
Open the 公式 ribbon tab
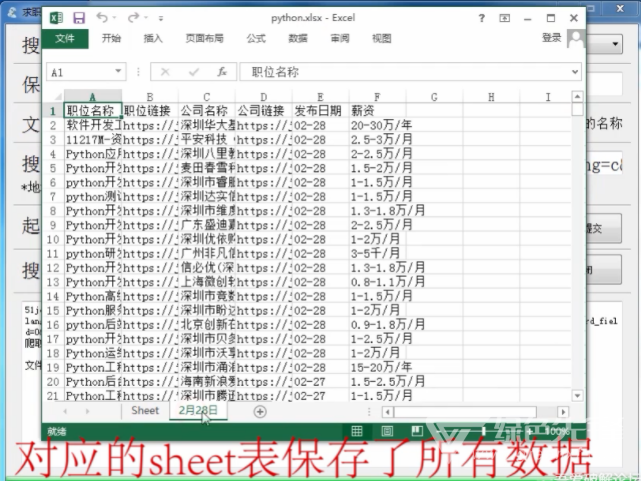[x=256, y=38]
